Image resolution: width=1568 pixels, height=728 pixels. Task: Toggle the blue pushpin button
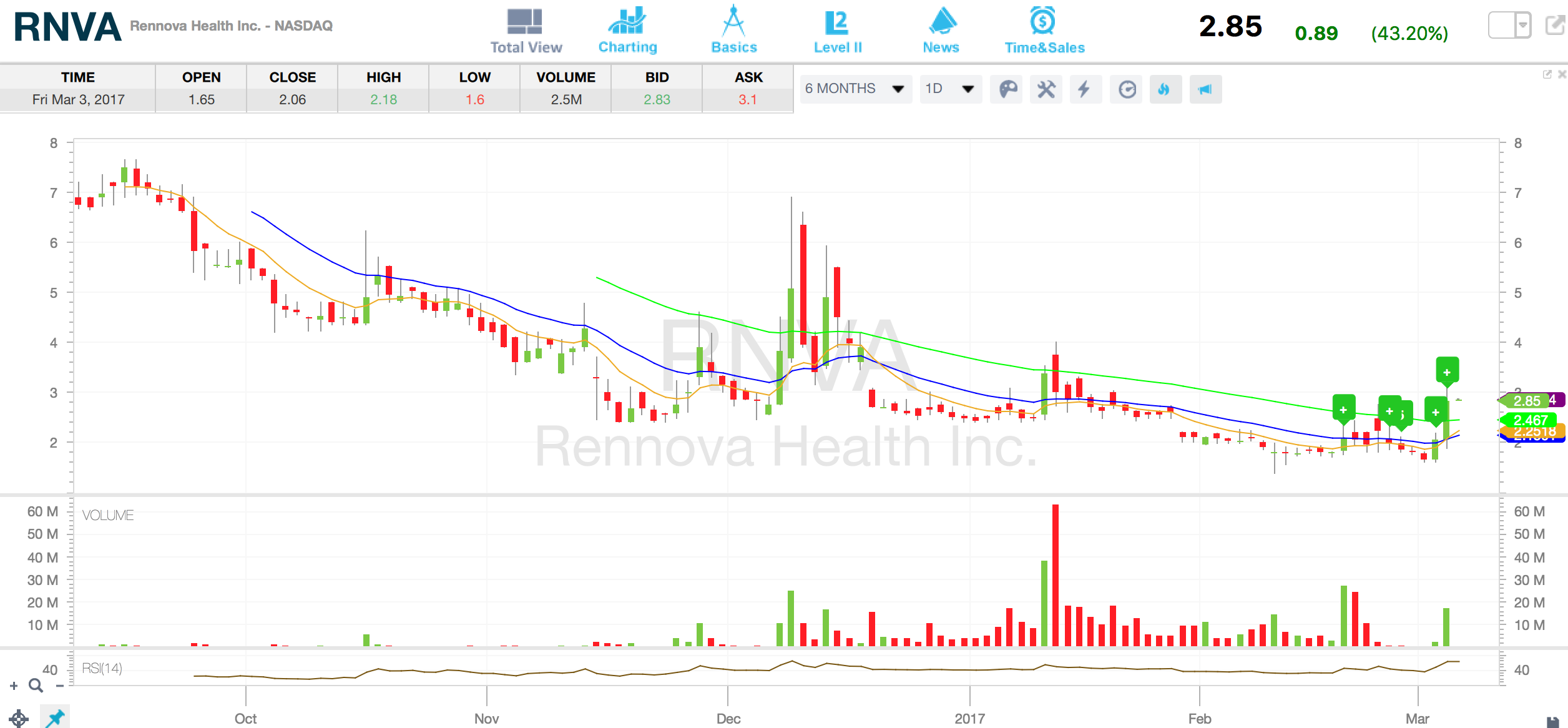click(55, 717)
